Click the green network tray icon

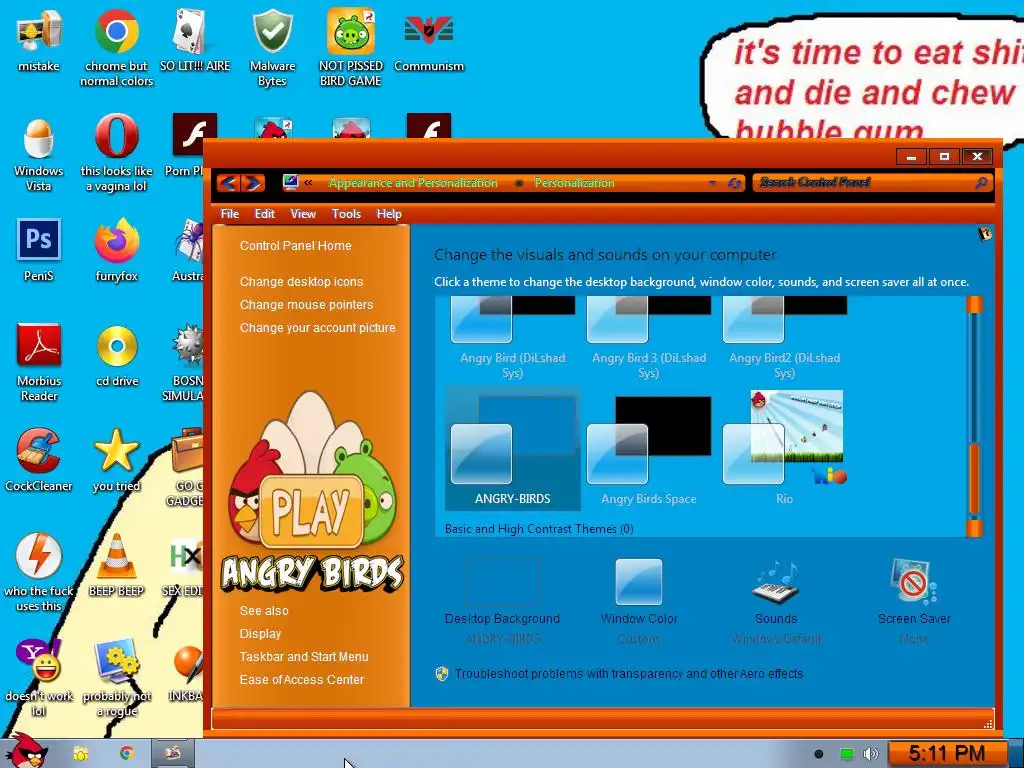tap(846, 754)
